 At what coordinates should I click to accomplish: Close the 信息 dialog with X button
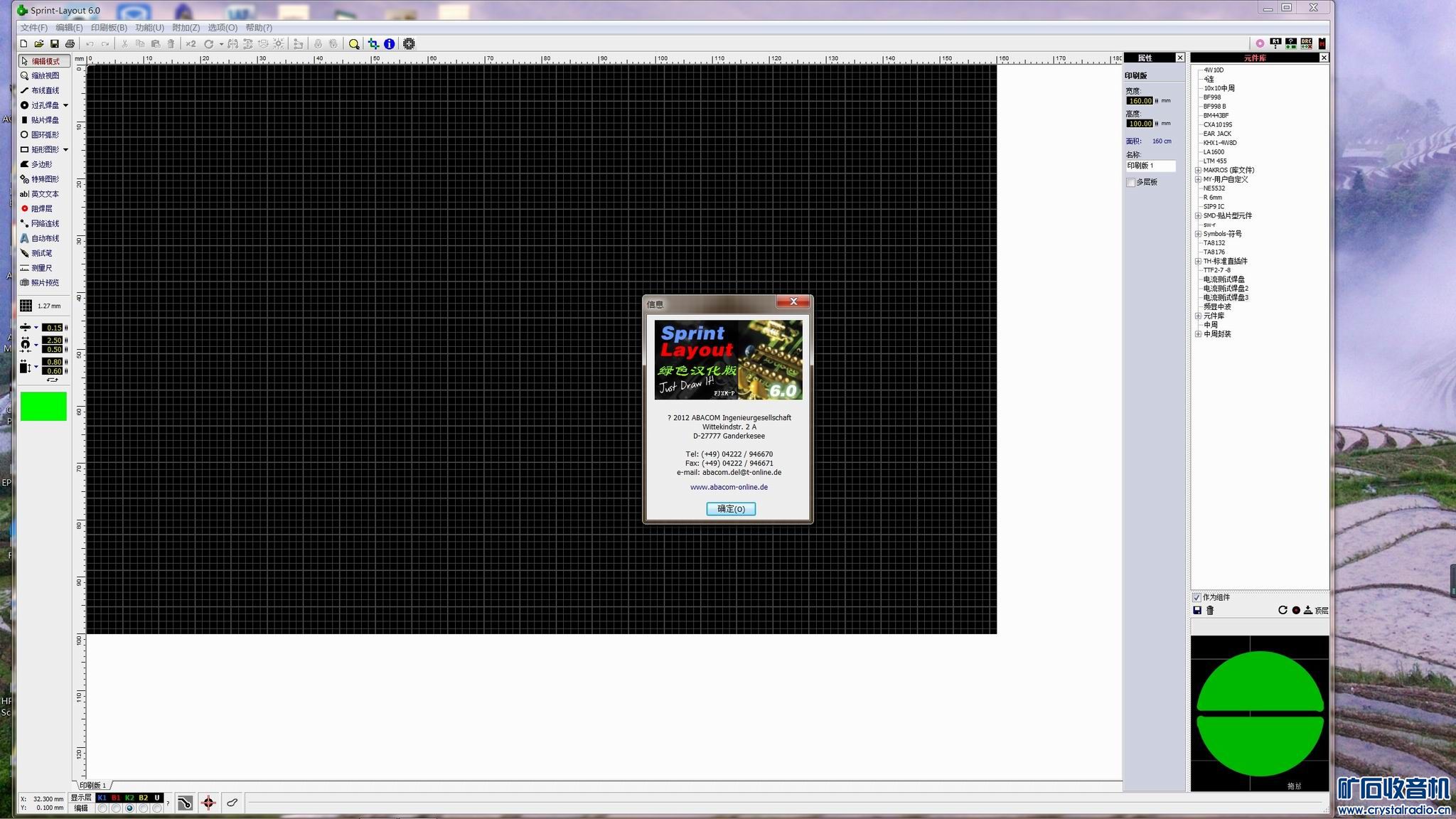click(793, 301)
